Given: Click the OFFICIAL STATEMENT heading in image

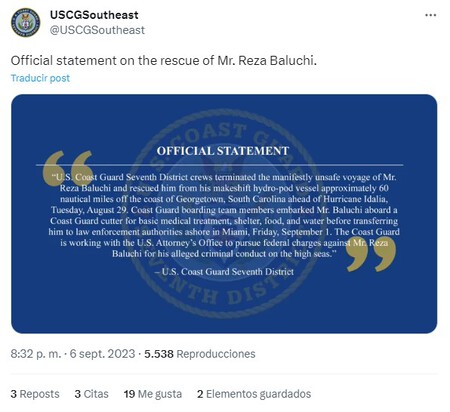Looking at the screenshot, I should (x=223, y=151).
